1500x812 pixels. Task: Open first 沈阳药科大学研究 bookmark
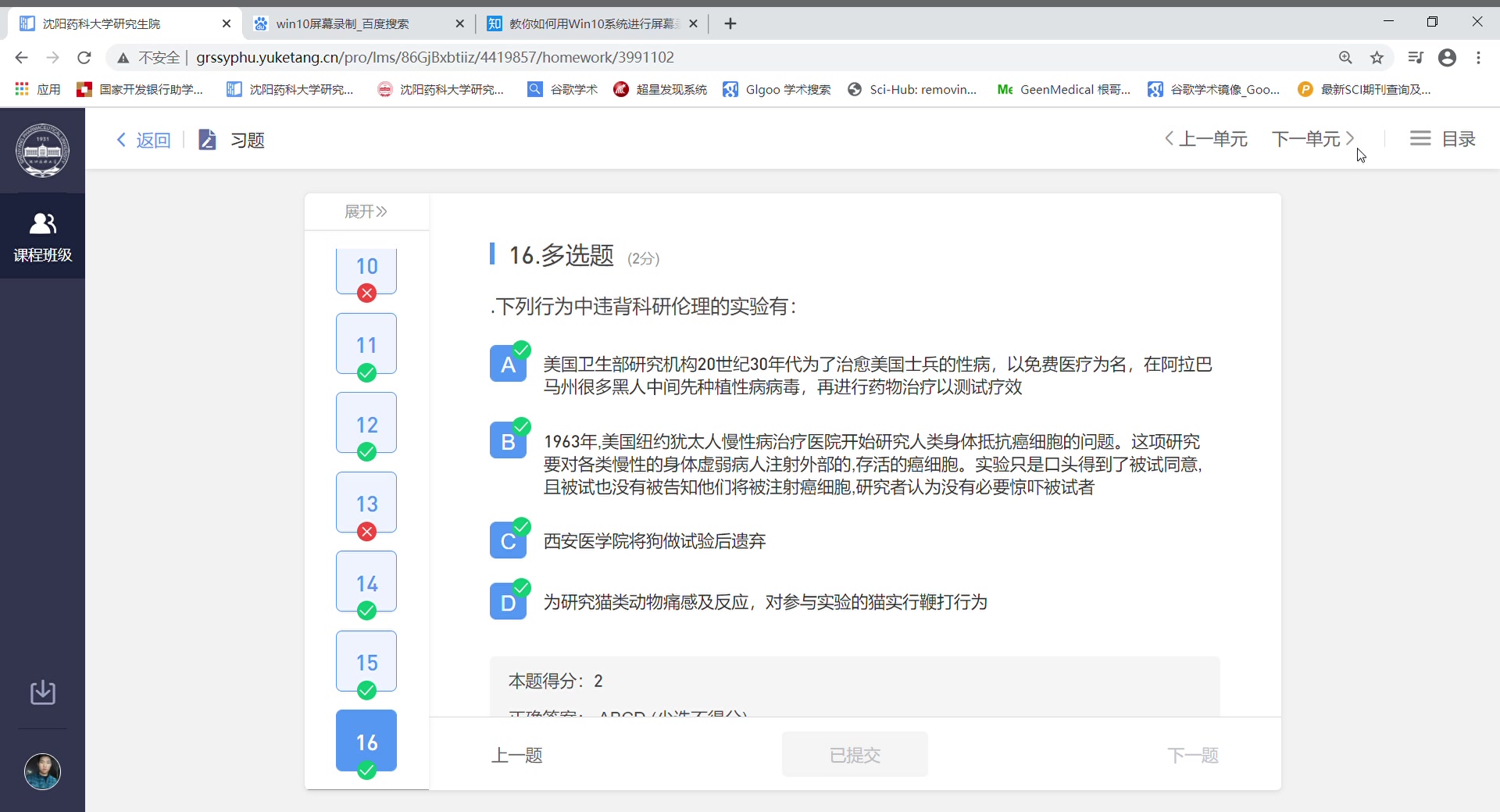click(x=291, y=90)
